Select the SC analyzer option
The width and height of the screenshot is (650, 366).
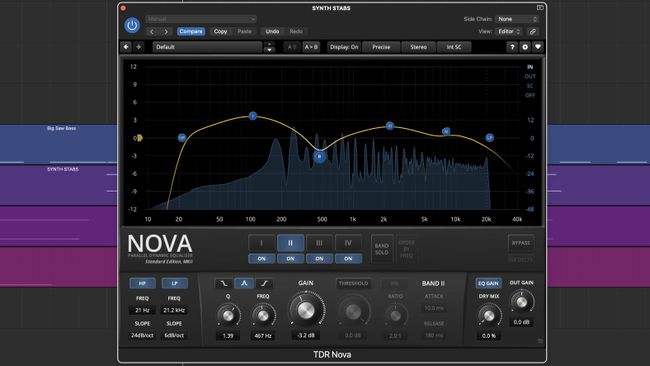coord(530,86)
